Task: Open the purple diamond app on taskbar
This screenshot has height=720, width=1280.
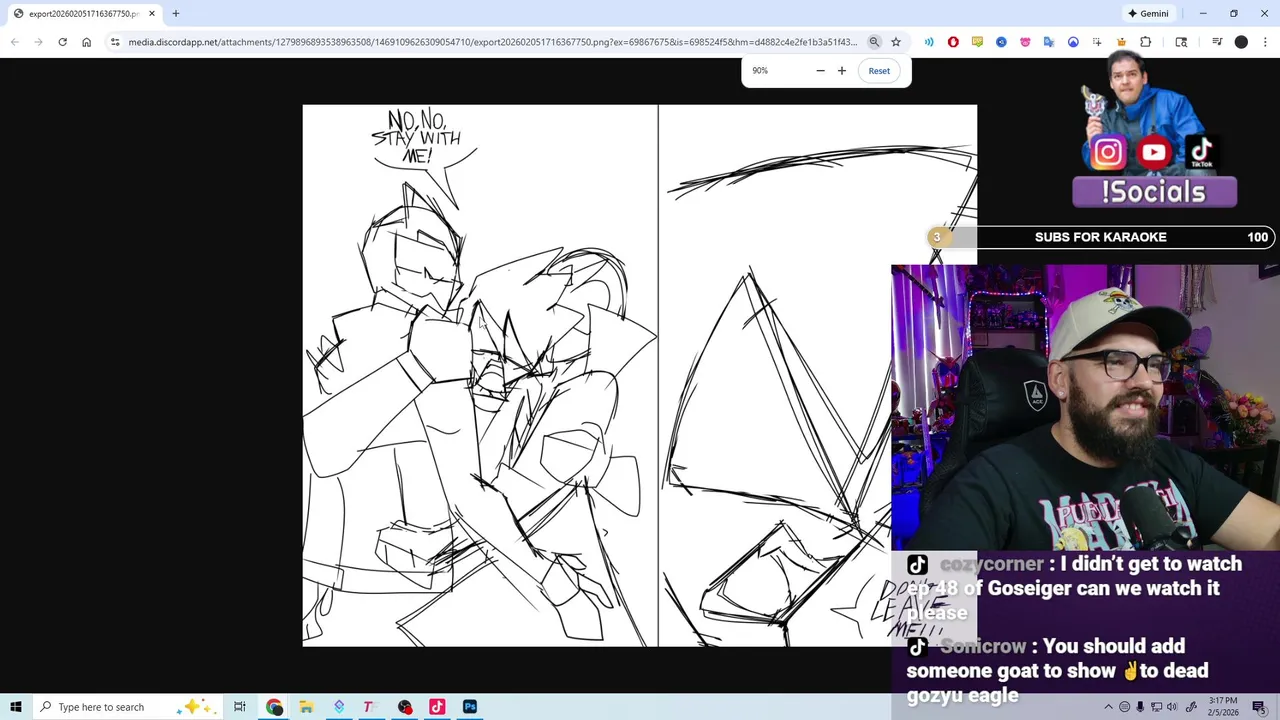Action: point(339,707)
